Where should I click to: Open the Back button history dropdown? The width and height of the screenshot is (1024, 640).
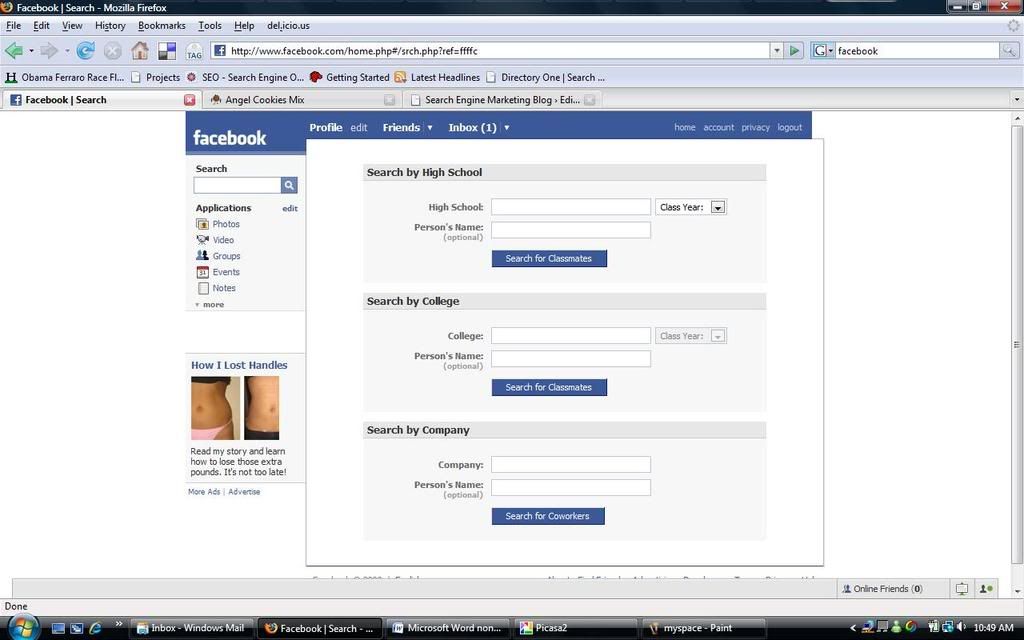click(31, 50)
